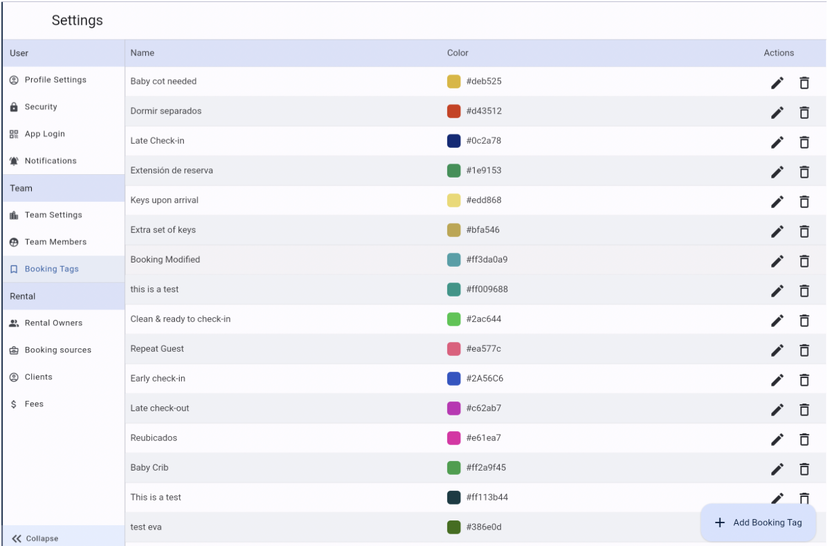Click the #2ac644 green color swatch
This screenshot has width=828, height=546.
click(454, 319)
